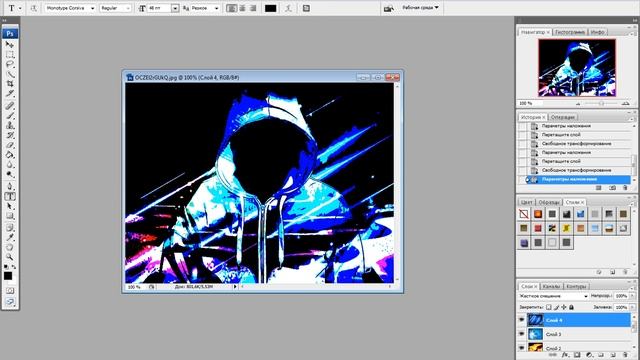
Task: Switch to the Цвет tab
Action: (527, 202)
